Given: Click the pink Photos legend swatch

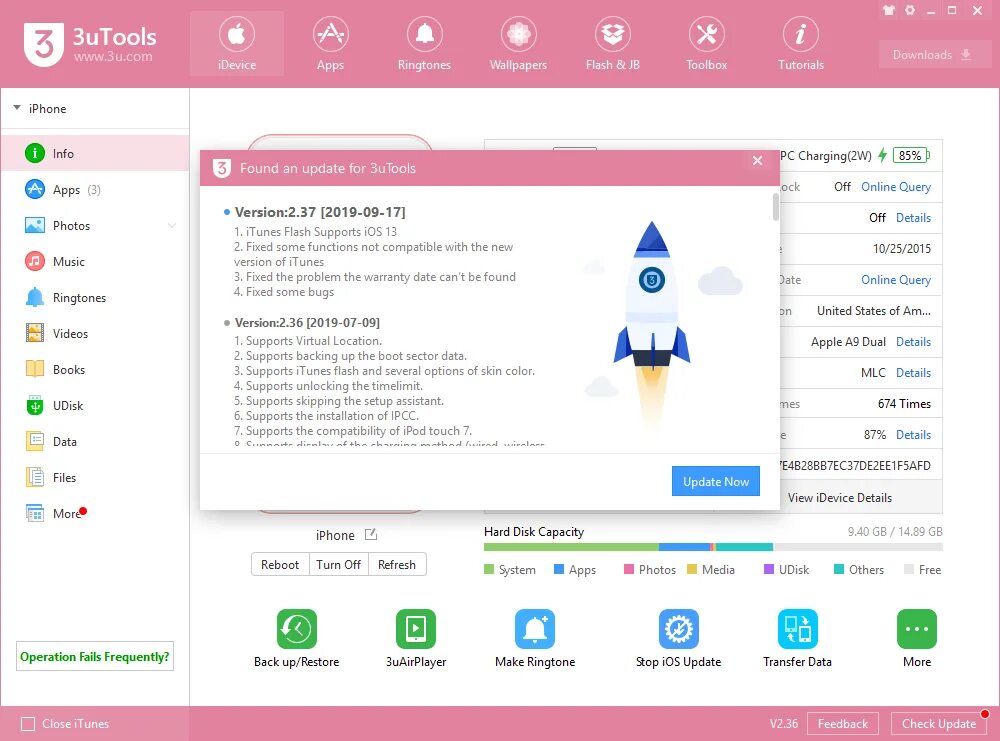Looking at the screenshot, I should pos(629,569).
